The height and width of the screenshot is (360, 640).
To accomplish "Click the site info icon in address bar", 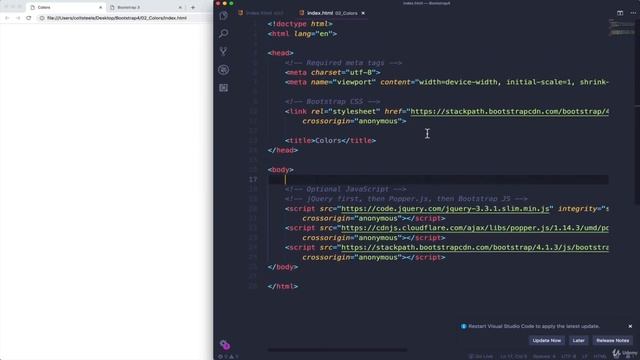I will tap(42, 18).
